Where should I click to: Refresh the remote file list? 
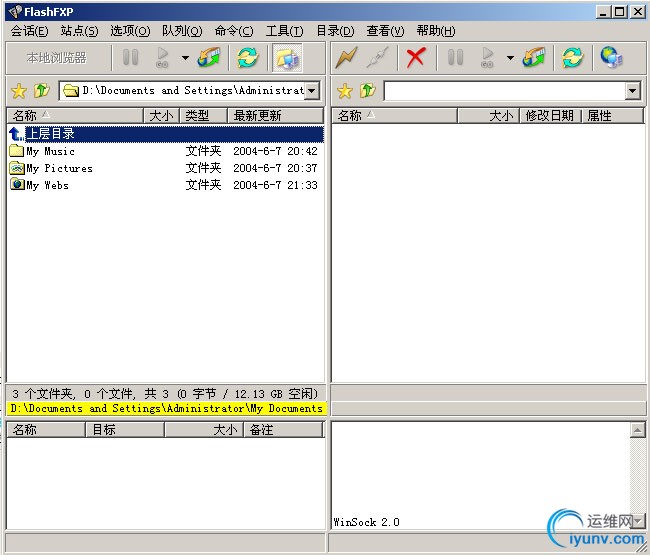tap(572, 58)
